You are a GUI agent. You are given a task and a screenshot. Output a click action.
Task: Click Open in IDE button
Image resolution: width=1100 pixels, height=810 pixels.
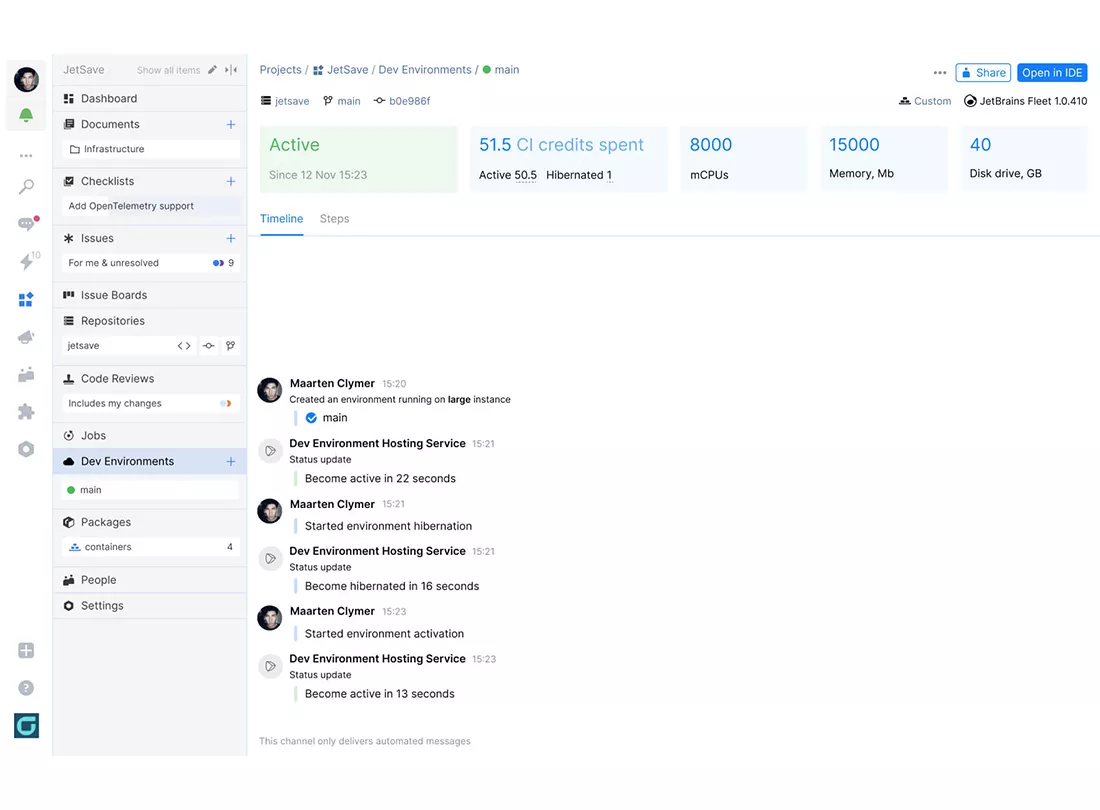(1052, 73)
